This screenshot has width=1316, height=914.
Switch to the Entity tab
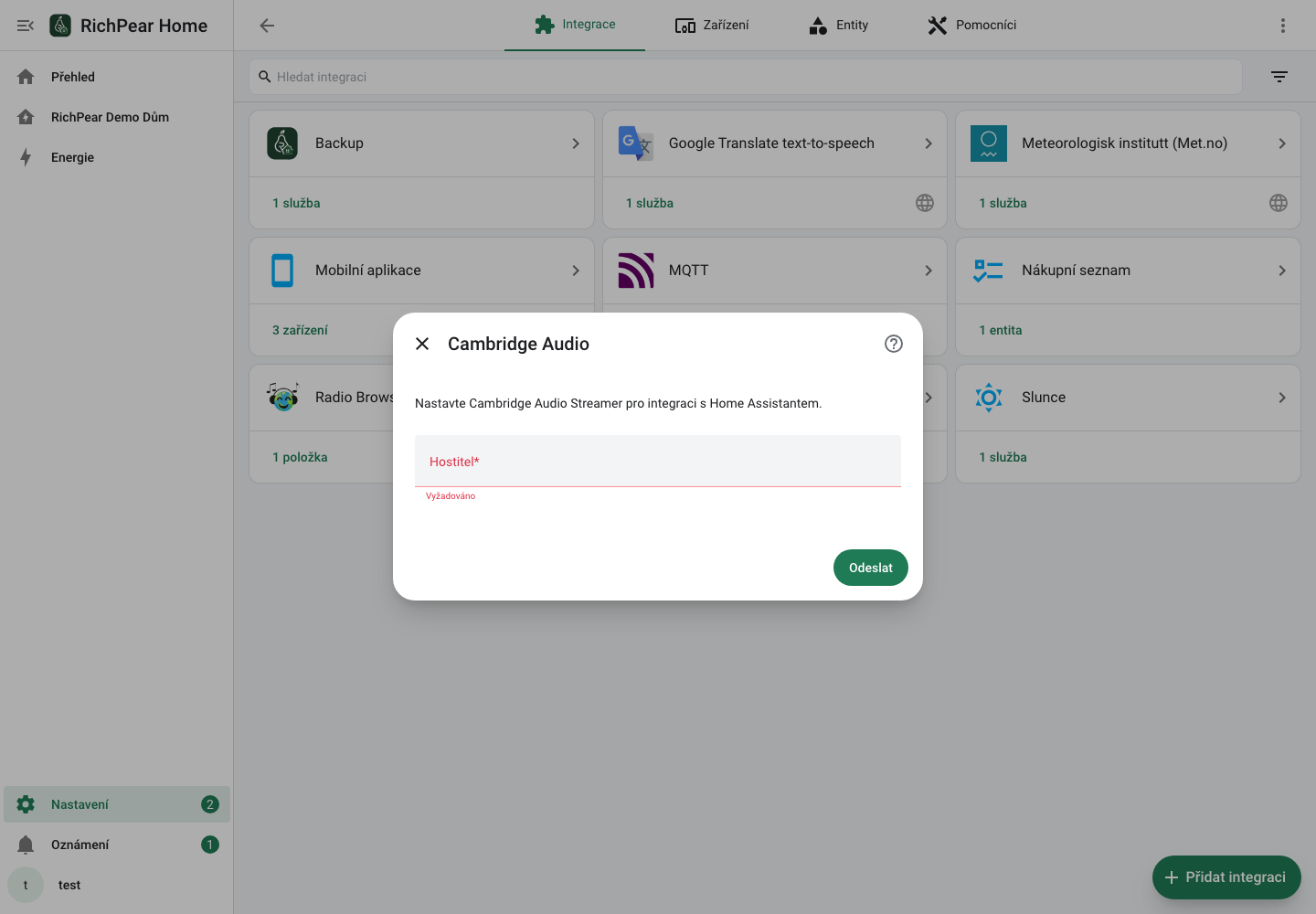tap(838, 25)
